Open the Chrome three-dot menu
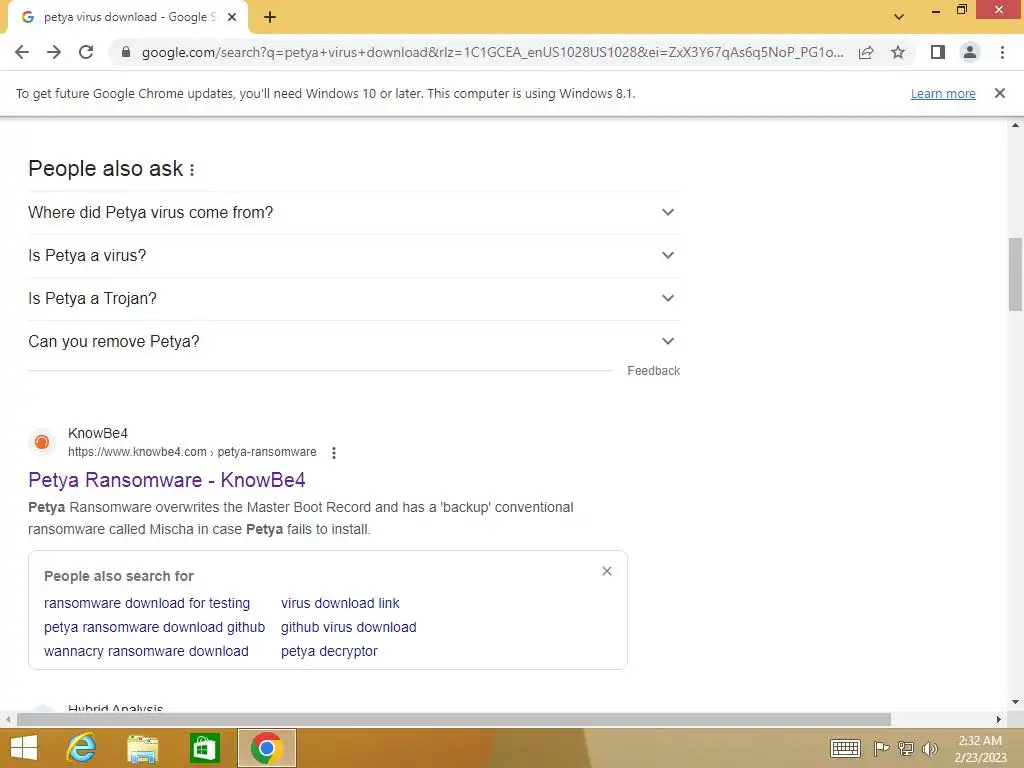This screenshot has height=768, width=1024. point(1002,52)
